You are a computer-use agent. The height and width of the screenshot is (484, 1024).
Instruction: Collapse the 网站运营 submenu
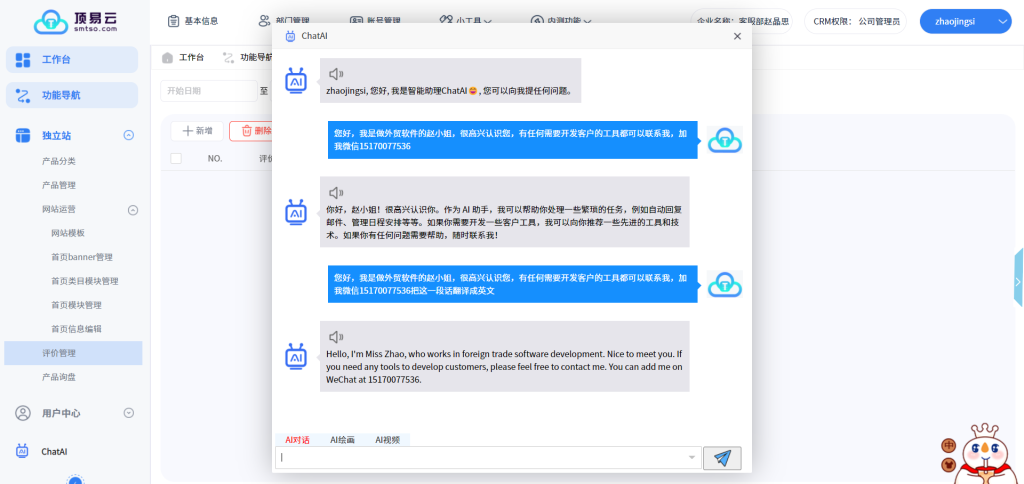click(132, 210)
